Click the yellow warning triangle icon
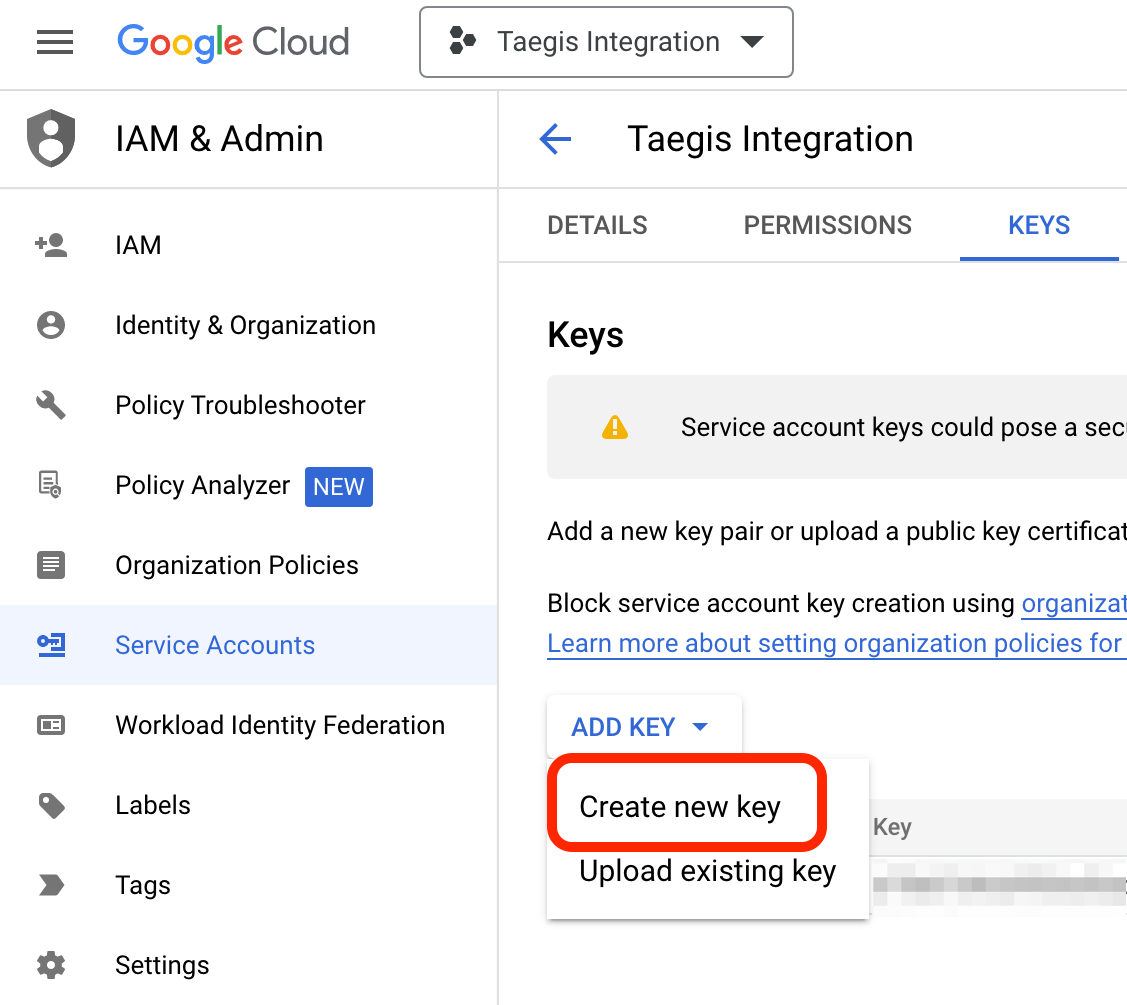Image resolution: width=1127 pixels, height=1005 pixels. coord(615,427)
